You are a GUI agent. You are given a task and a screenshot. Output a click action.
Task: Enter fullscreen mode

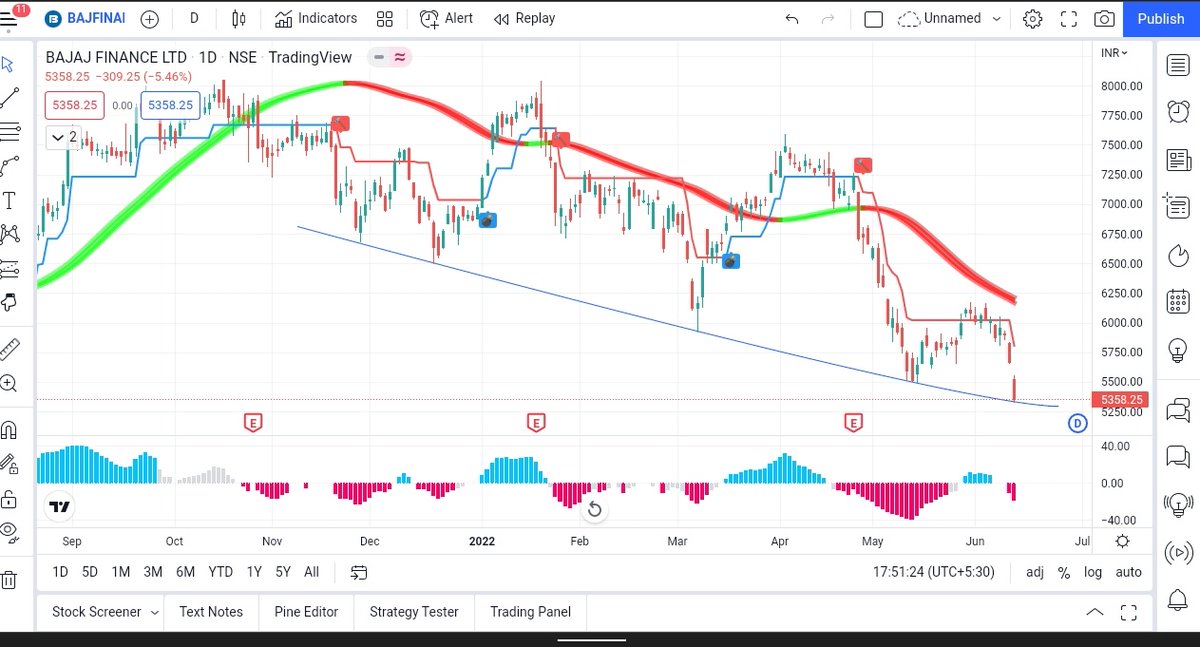[1068, 18]
